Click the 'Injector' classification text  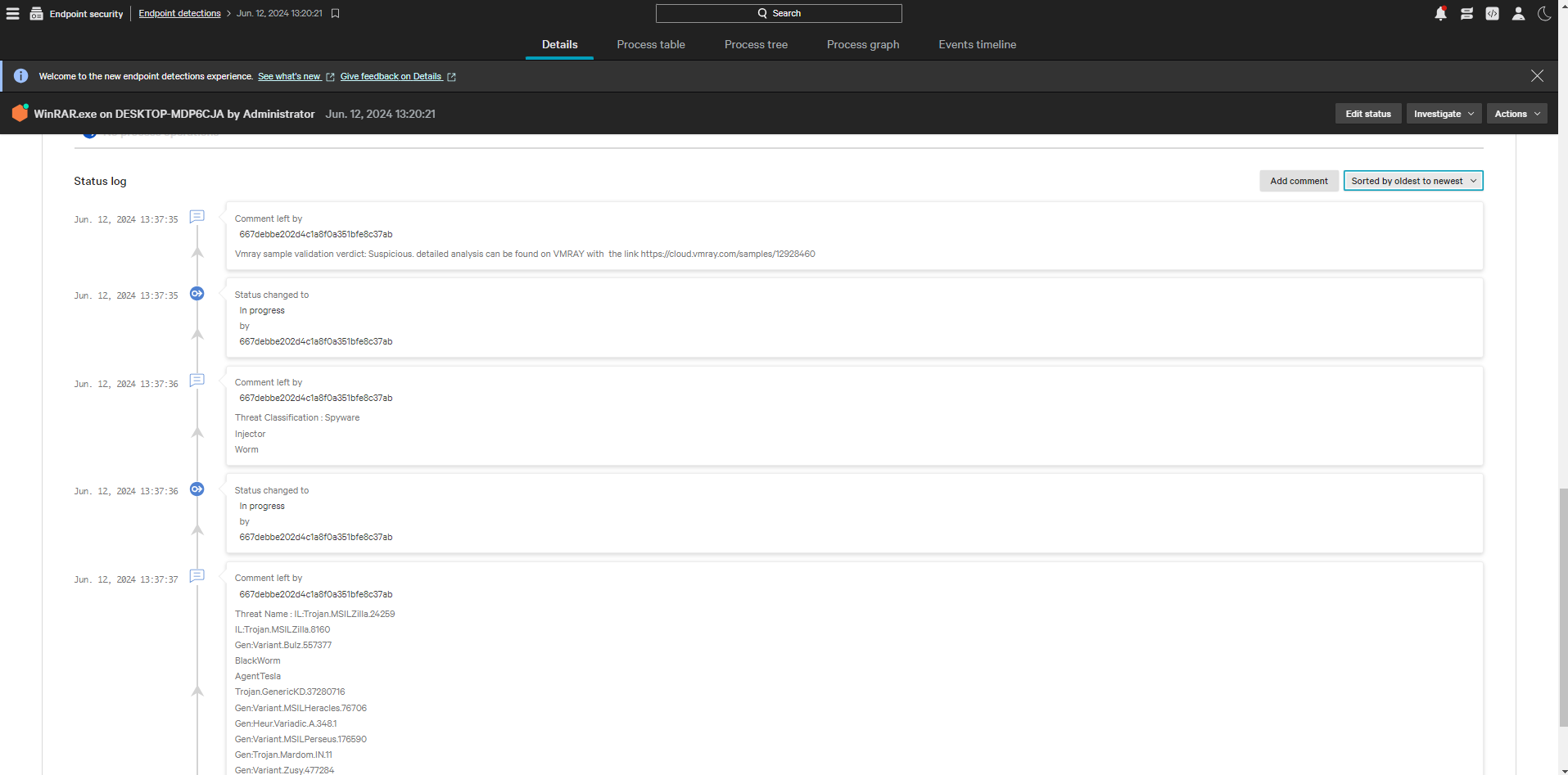[x=250, y=434]
